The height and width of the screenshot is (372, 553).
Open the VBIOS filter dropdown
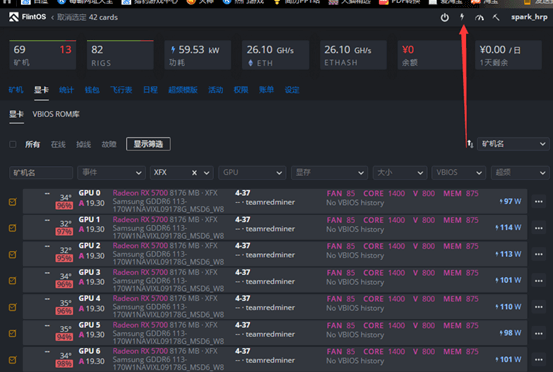(x=458, y=173)
